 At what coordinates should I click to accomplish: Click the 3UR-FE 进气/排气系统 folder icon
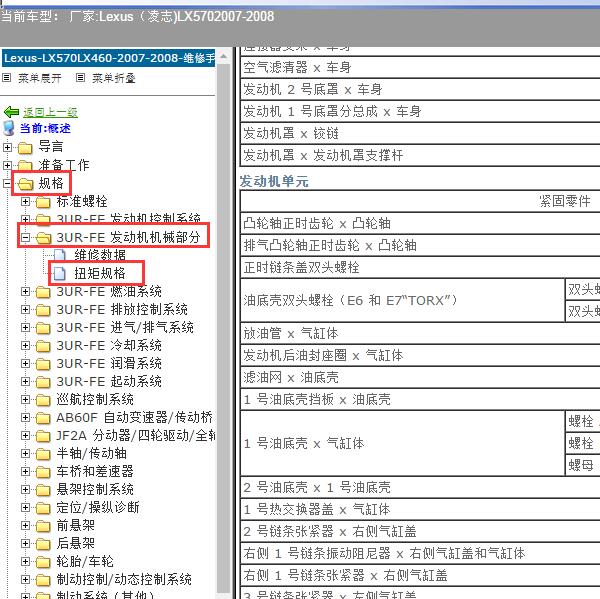pyautogui.click(x=43, y=328)
